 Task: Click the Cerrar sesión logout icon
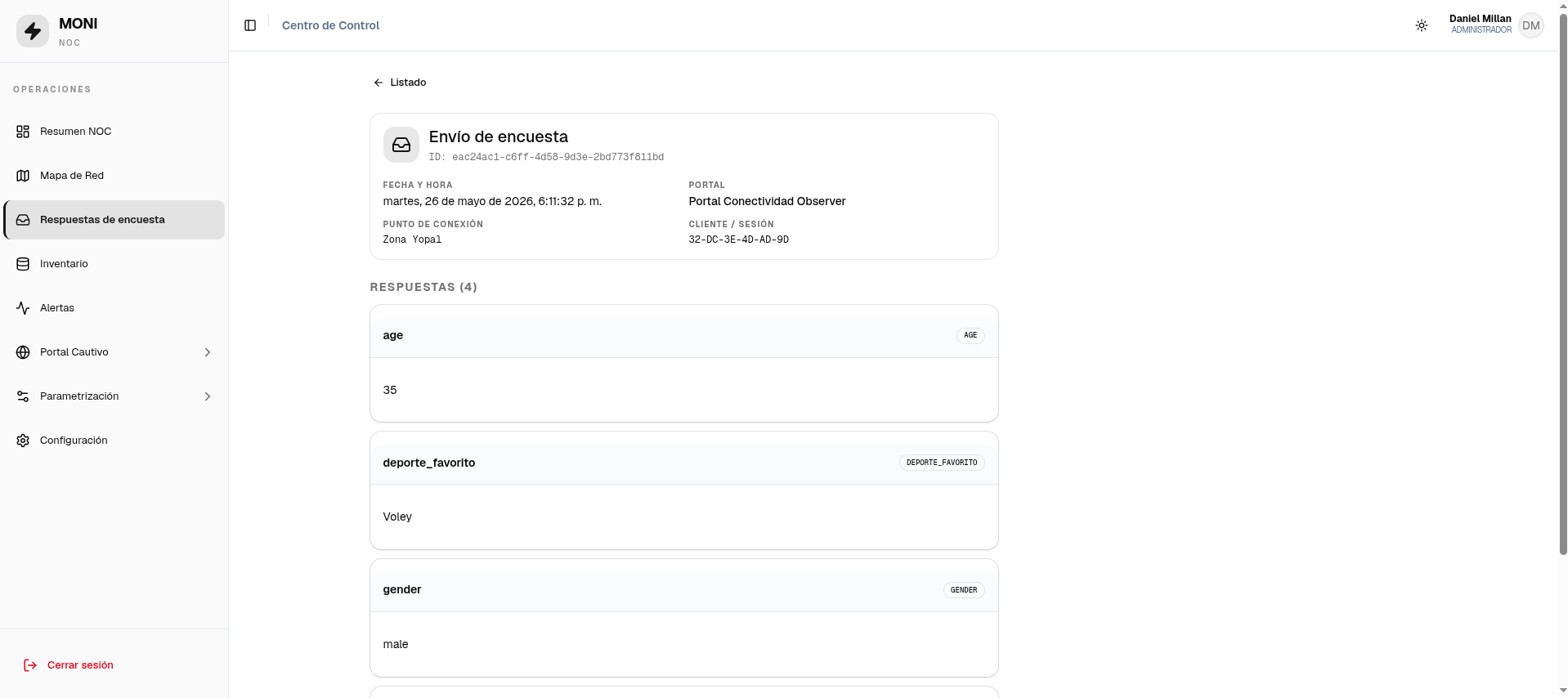pyautogui.click(x=30, y=665)
